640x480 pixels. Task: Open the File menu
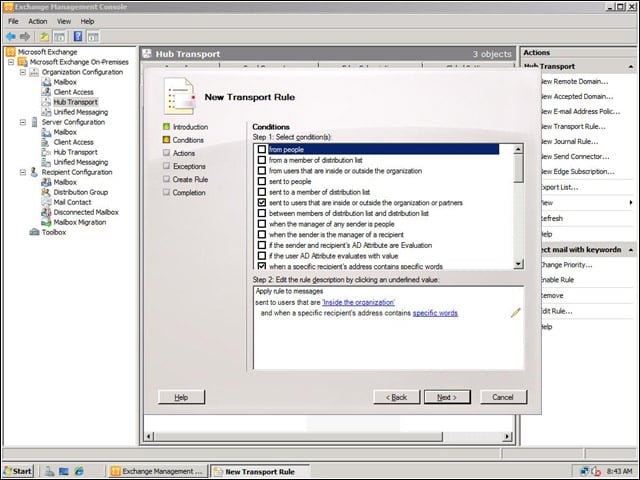click(13, 21)
